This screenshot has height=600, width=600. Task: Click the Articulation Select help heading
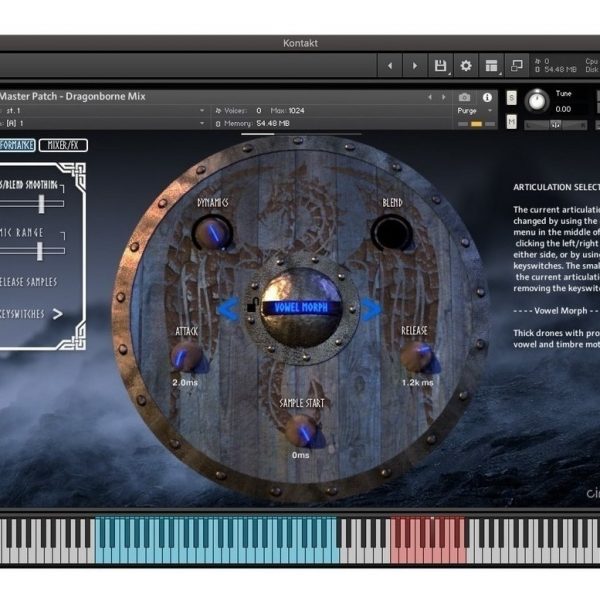click(556, 188)
